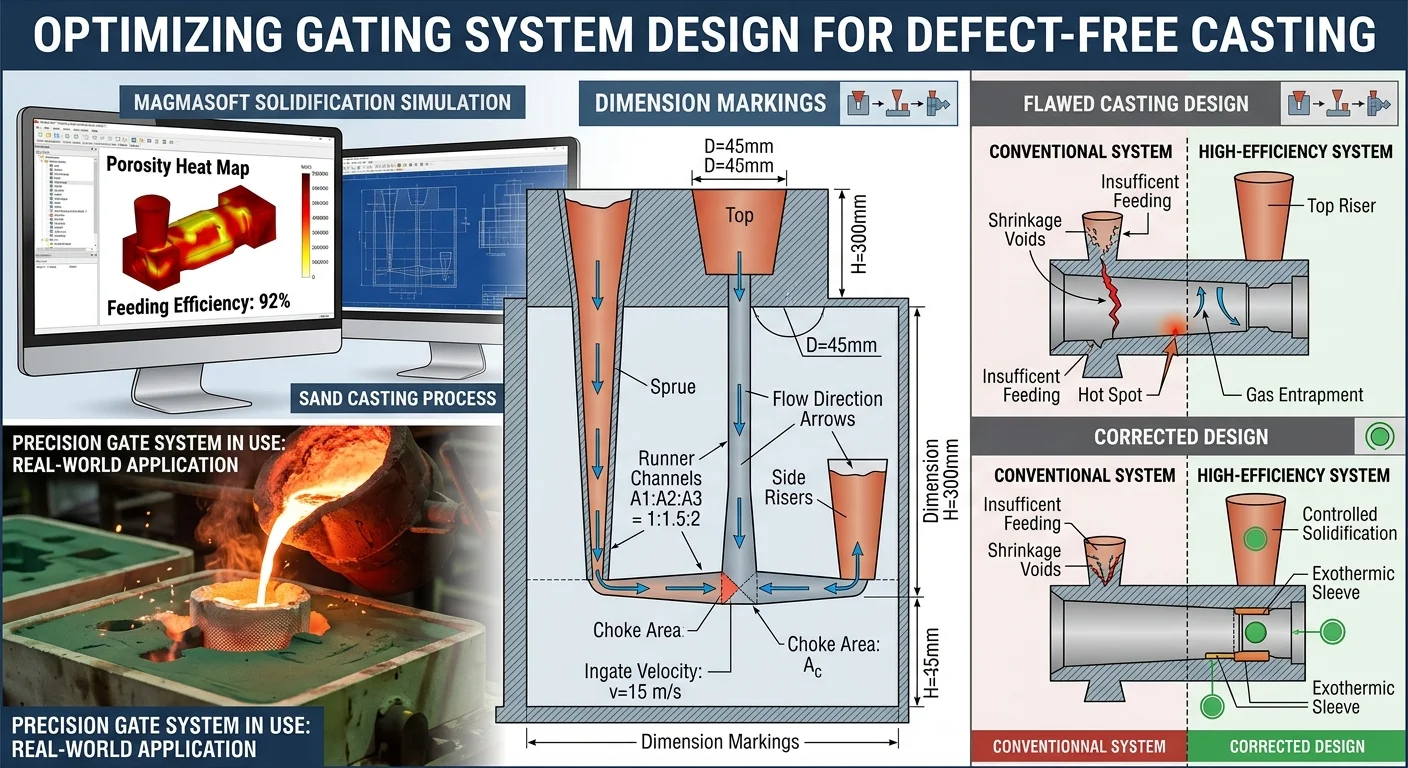This screenshot has height=768, width=1408.
Task: Click the gating-with-riser icon beside Dimension Markings
Action: [898, 103]
